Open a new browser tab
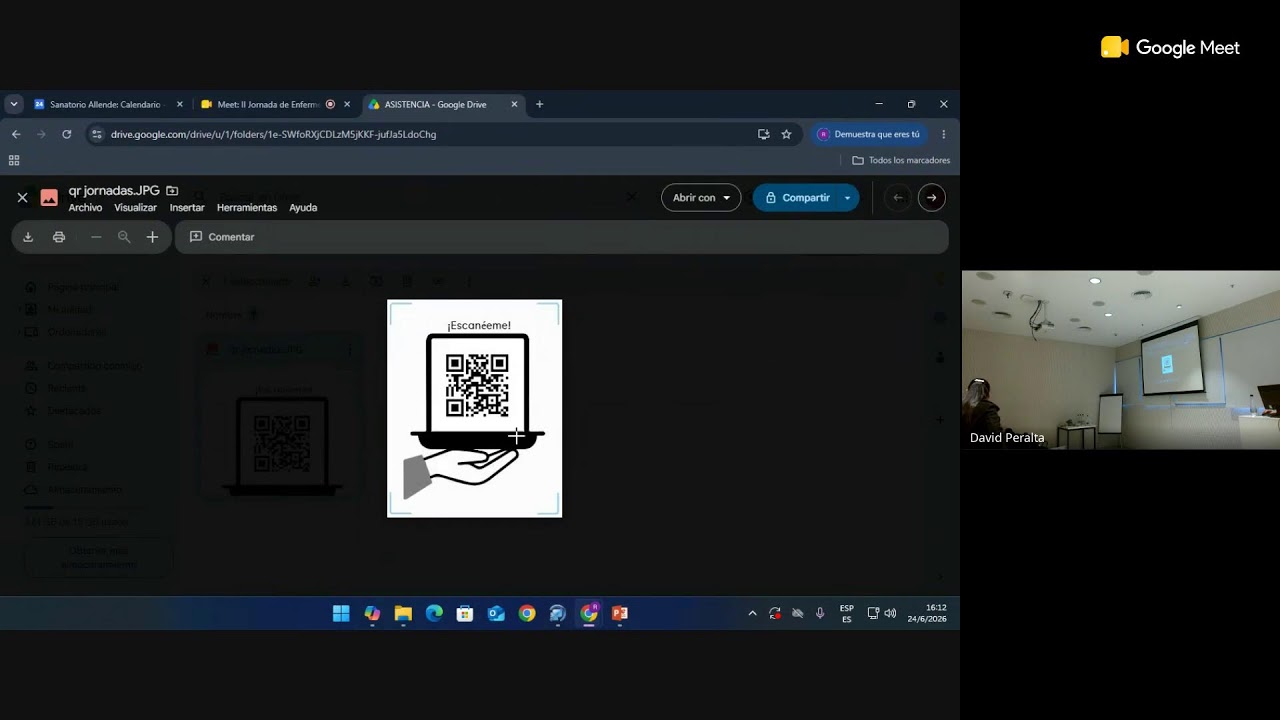Screen dimensions: 1280x720 (539, 104)
